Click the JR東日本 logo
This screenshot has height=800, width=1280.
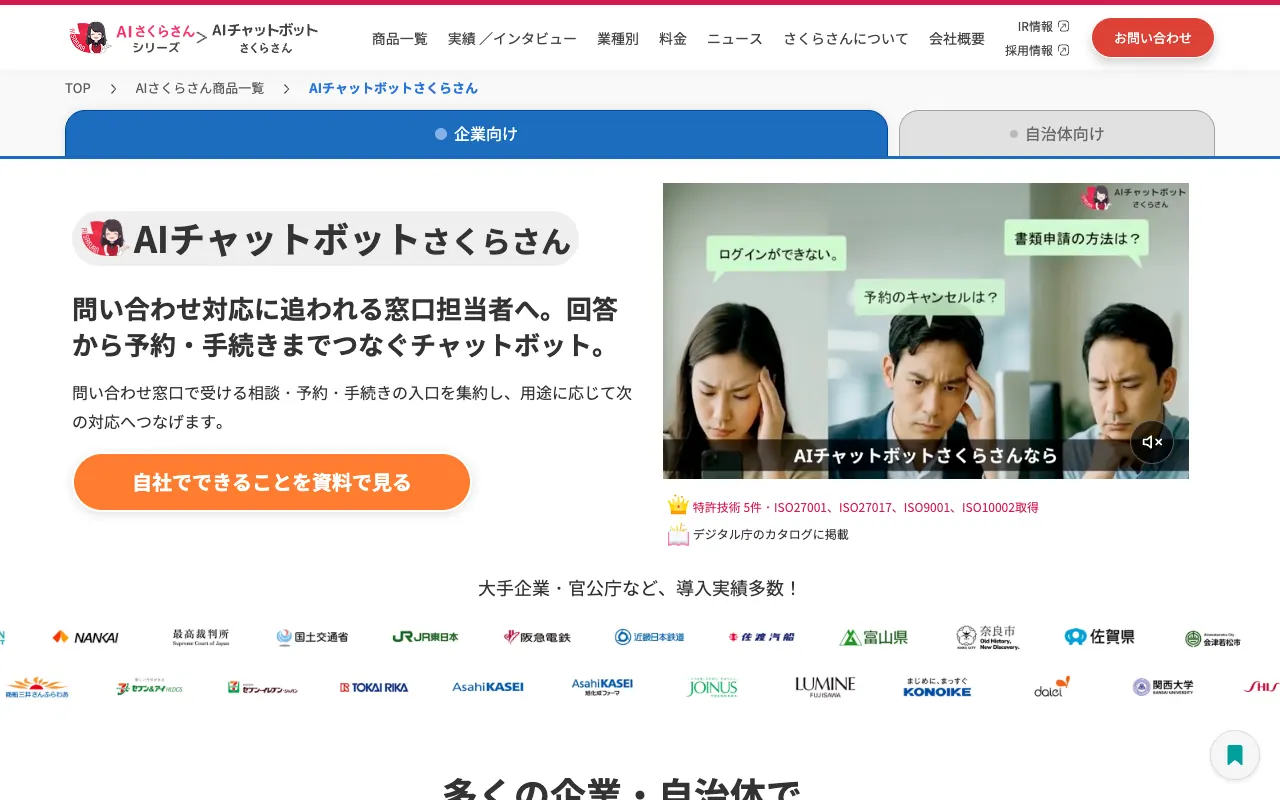[425, 637]
